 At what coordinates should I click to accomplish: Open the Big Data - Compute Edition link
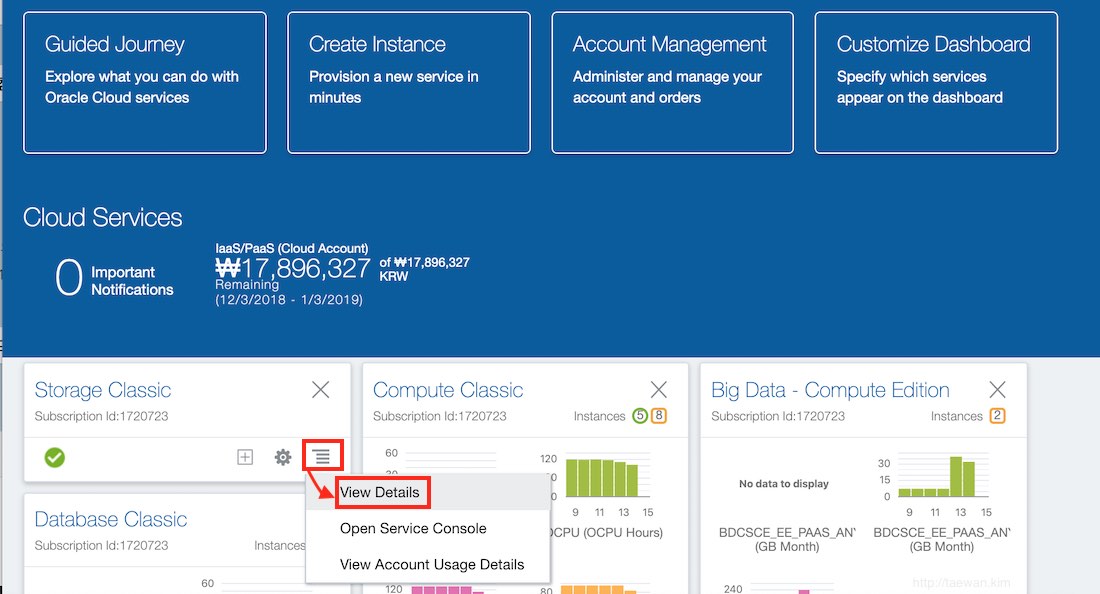830,390
